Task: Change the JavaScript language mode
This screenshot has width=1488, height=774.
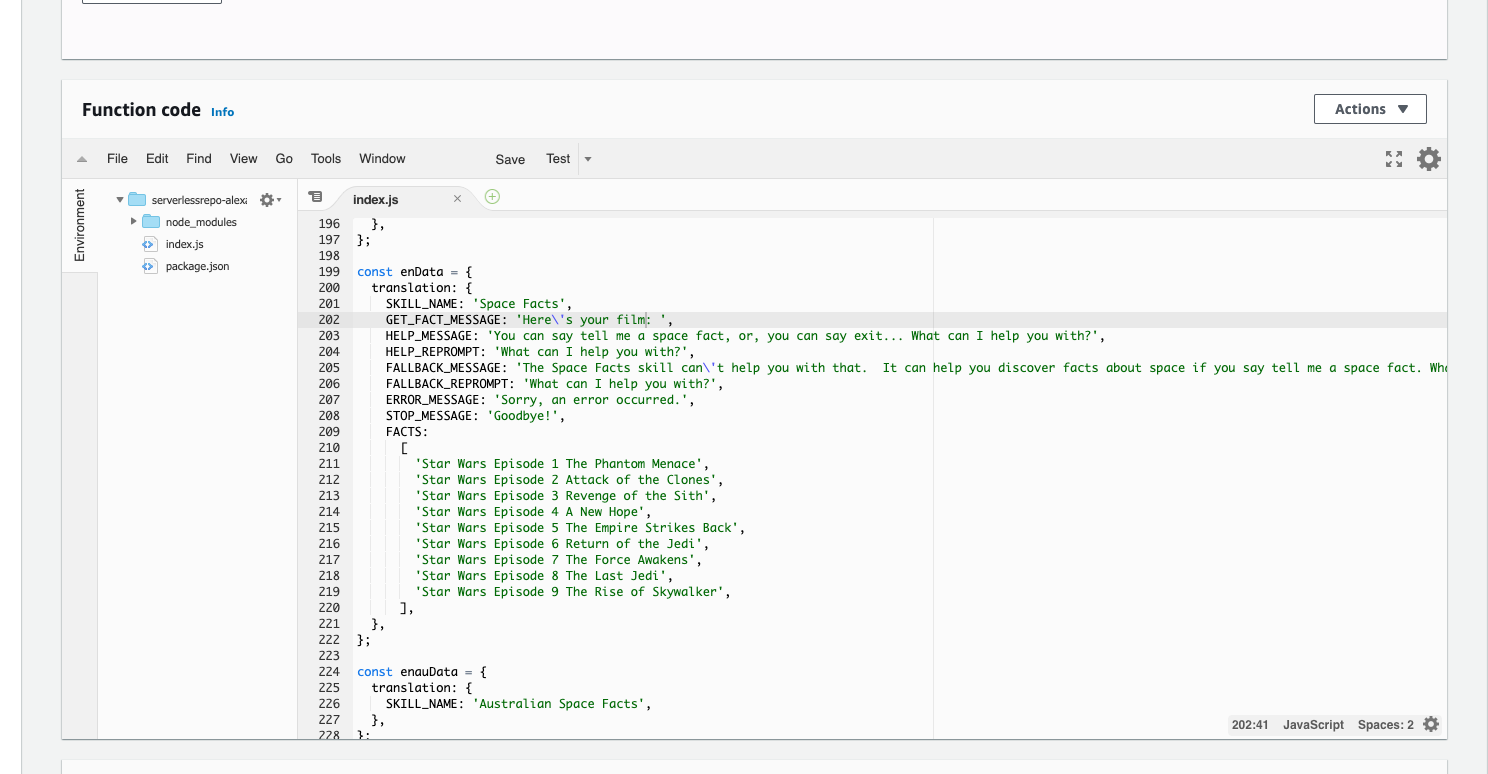Action: (x=1313, y=725)
